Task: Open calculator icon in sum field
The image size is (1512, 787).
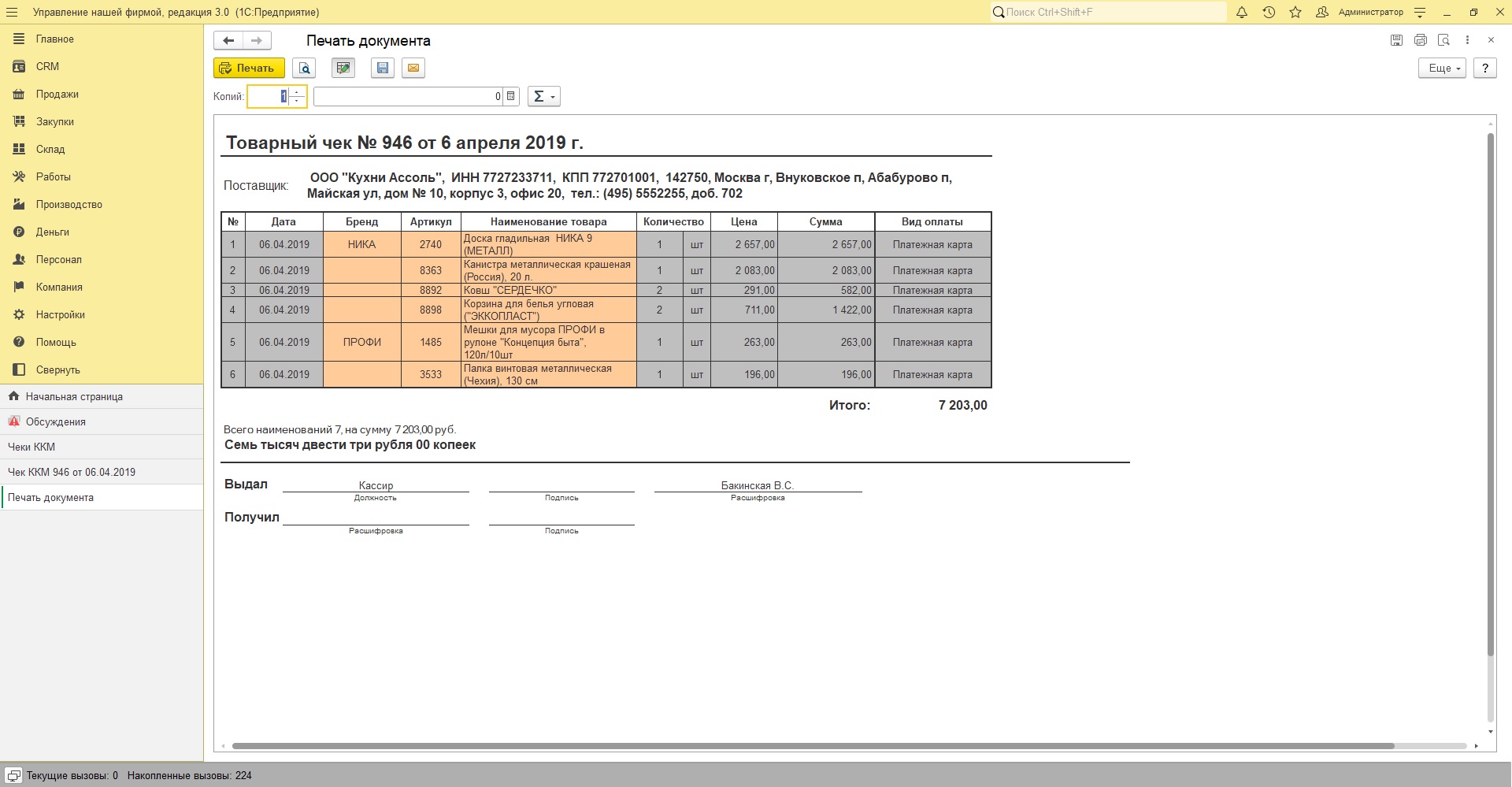Action: click(511, 96)
